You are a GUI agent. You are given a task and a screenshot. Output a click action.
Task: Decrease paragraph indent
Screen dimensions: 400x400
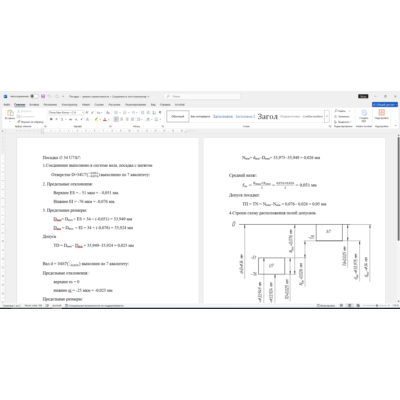click(142, 113)
